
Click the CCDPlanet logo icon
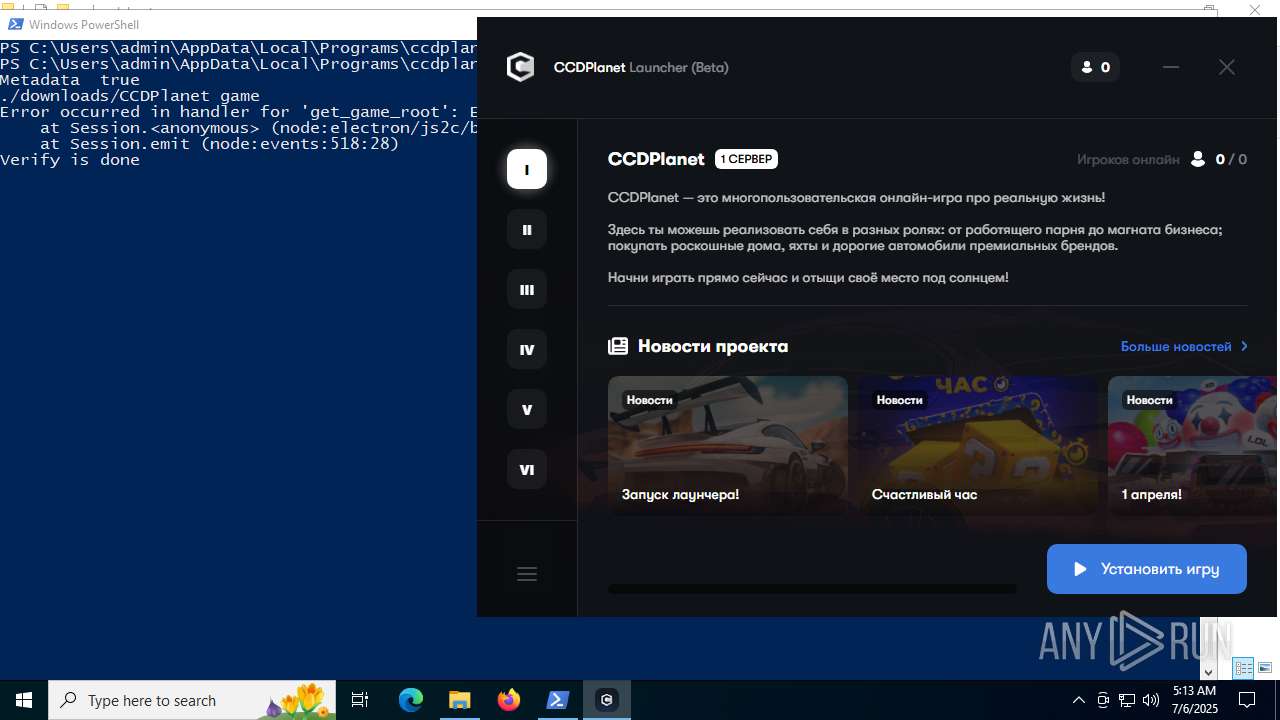coord(520,67)
